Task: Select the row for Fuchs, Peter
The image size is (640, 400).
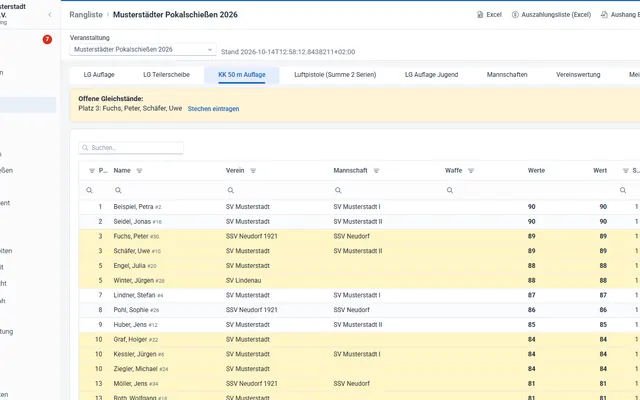Action: pos(359,236)
